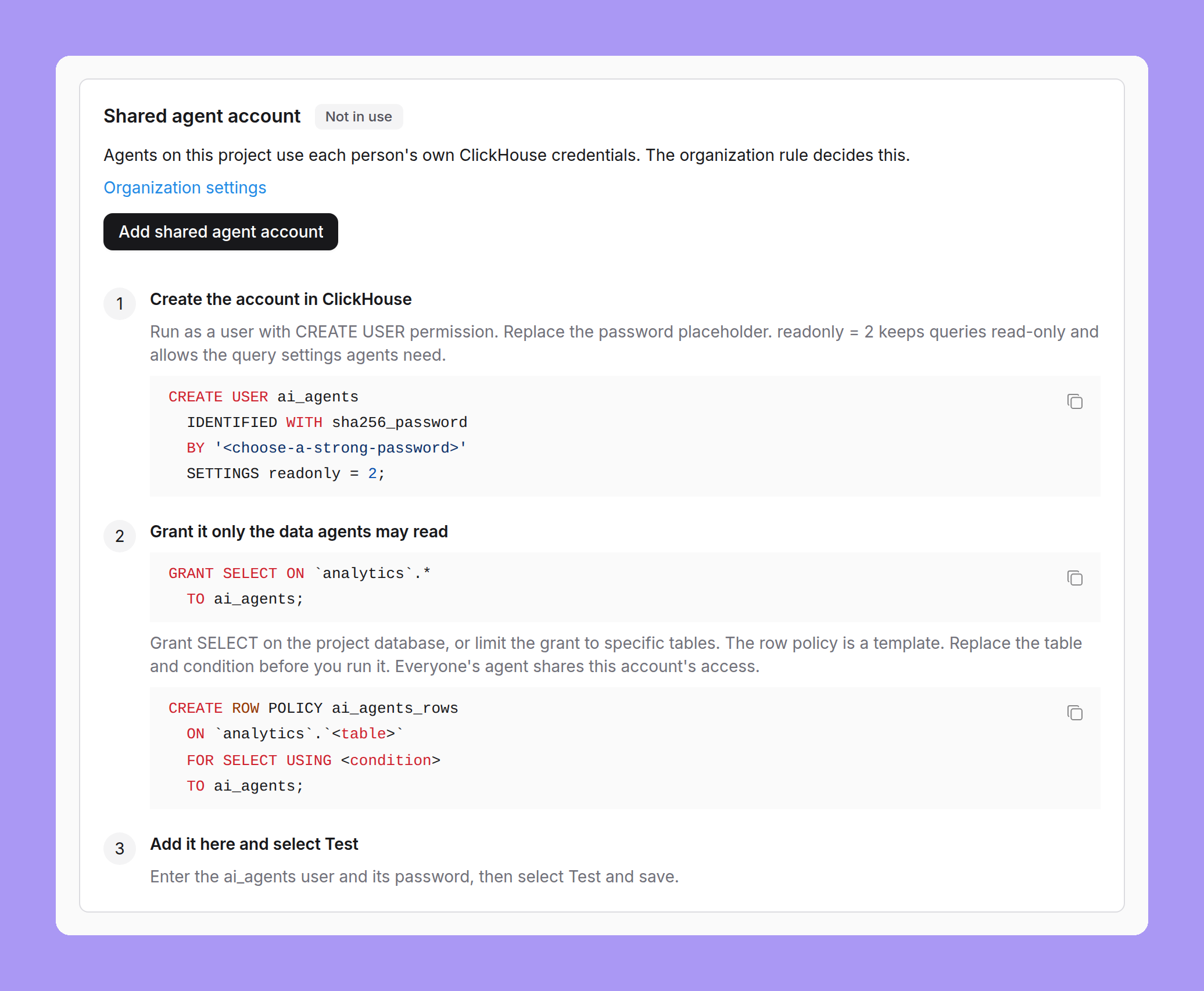Click the heading Create the account in ClickHouse

[281, 299]
